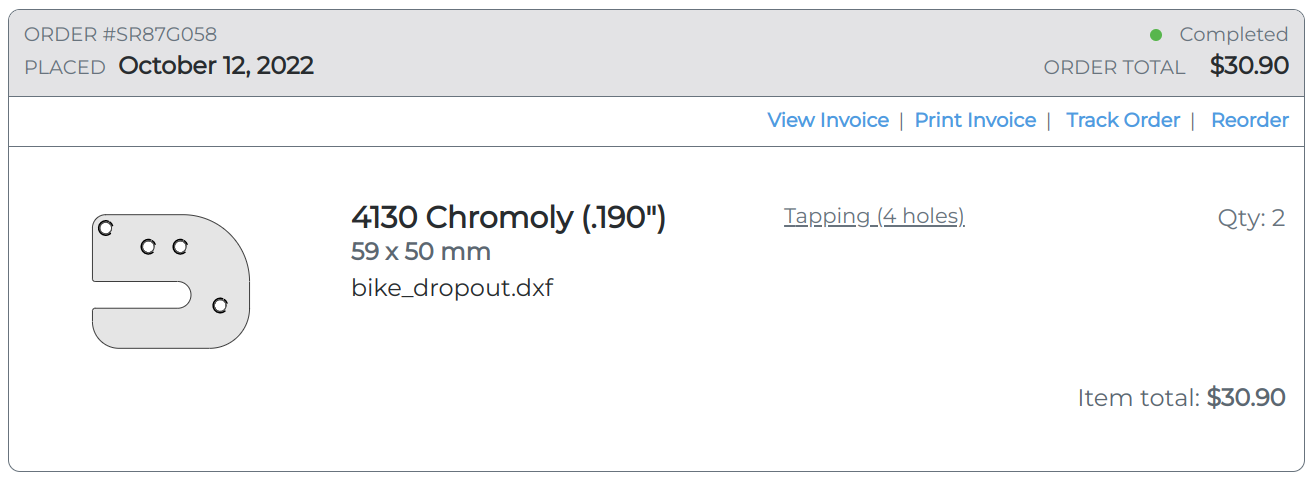Click the slot cutout in part preview
The height and width of the screenshot is (478, 1315).
tap(142, 295)
